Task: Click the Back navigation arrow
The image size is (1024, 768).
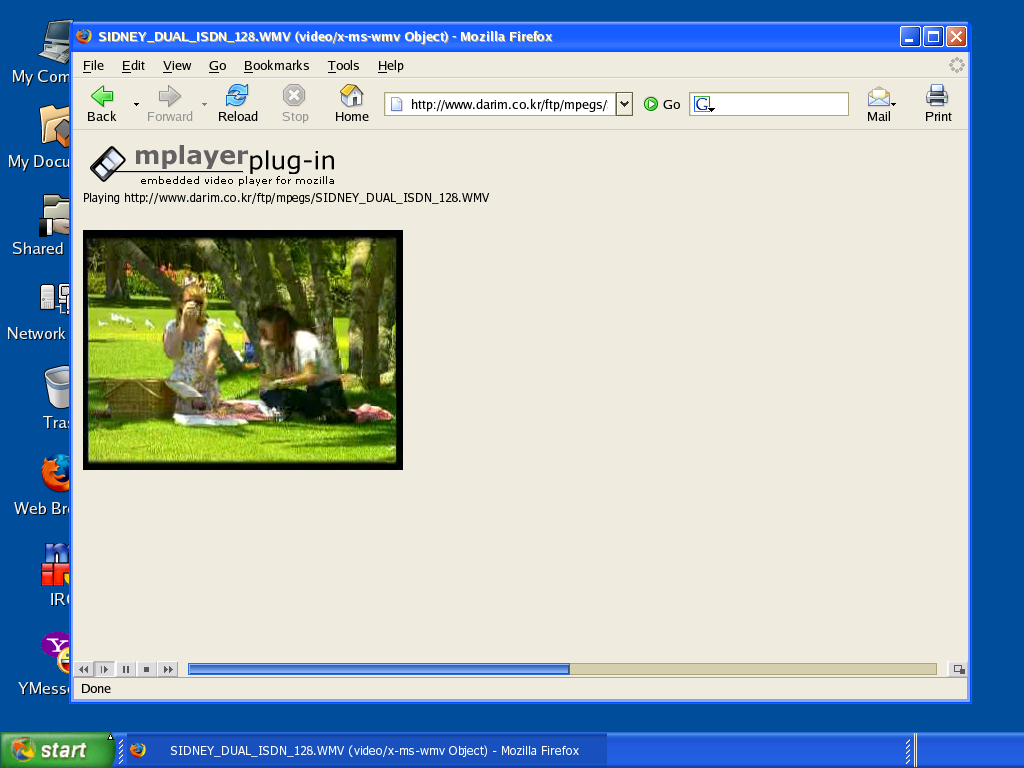Action: (102, 104)
